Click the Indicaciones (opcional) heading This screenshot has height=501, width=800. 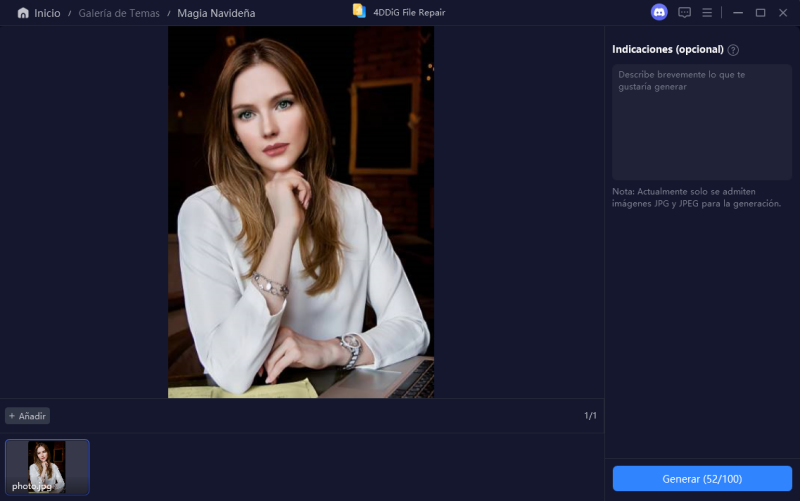668,49
